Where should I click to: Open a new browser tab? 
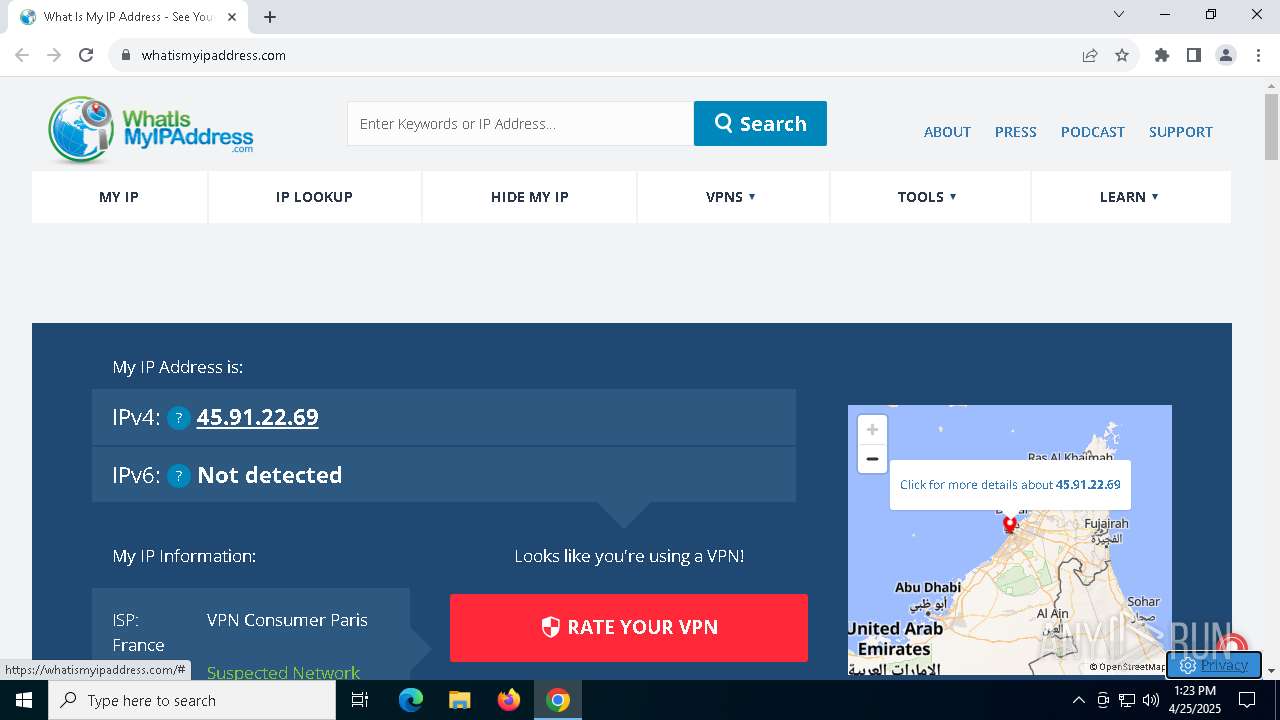[x=270, y=17]
